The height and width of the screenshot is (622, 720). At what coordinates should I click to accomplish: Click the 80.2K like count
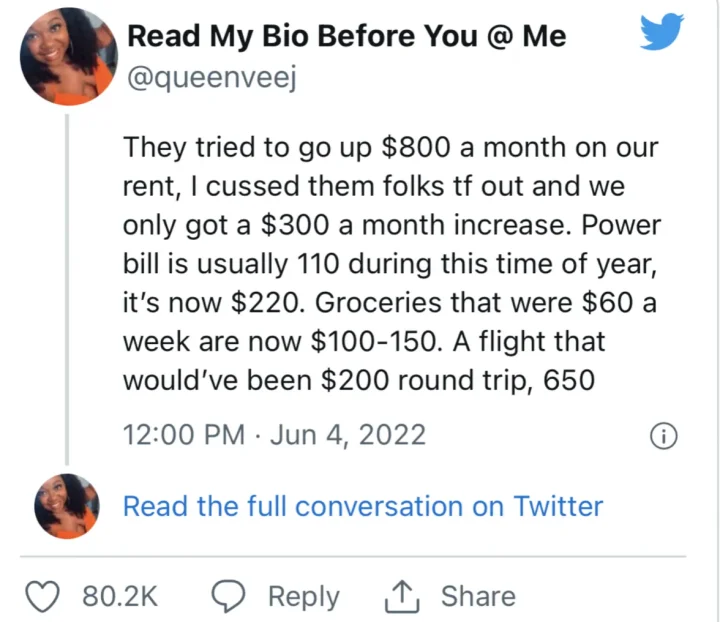[119, 596]
